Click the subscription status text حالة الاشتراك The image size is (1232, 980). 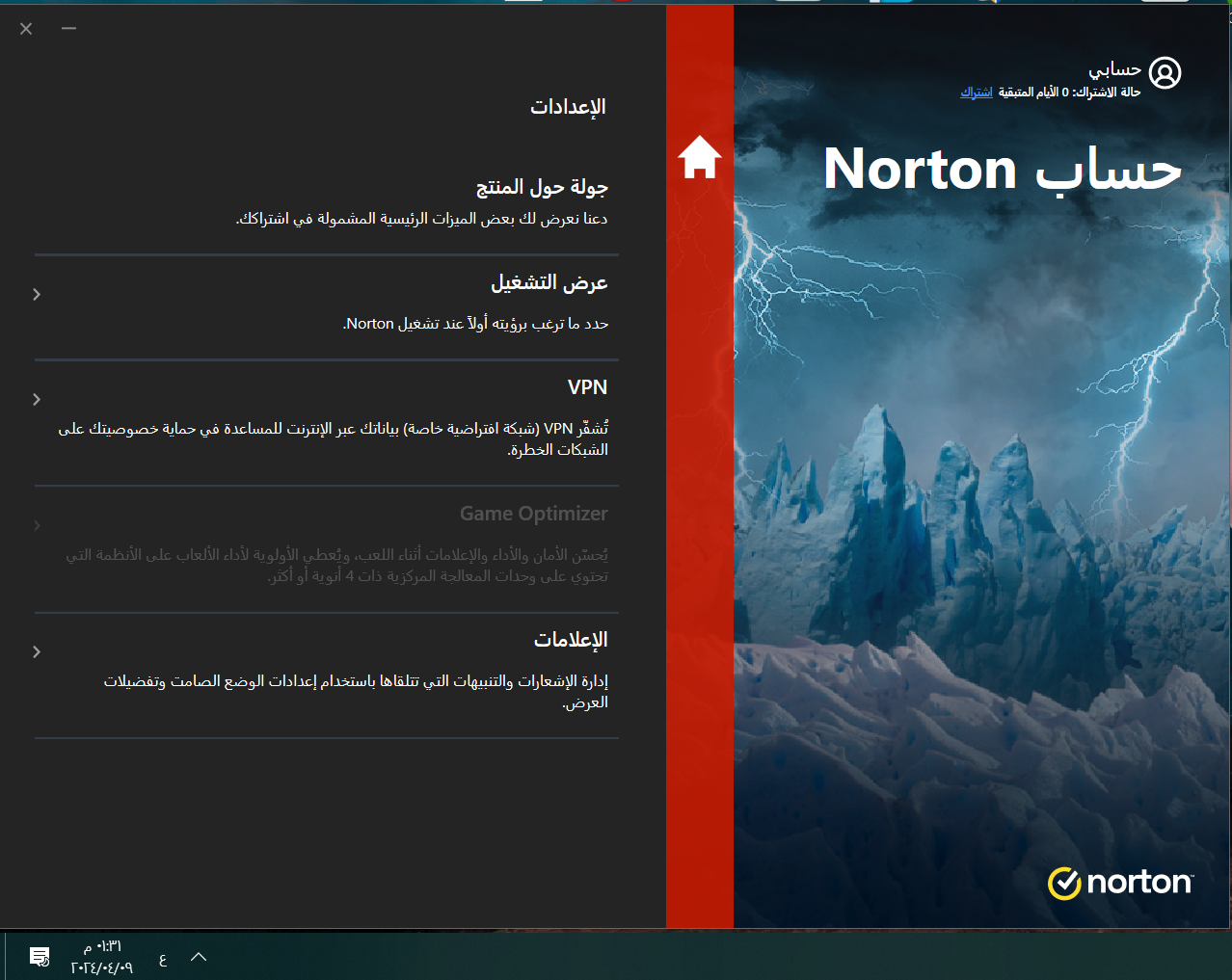[x=1069, y=92]
